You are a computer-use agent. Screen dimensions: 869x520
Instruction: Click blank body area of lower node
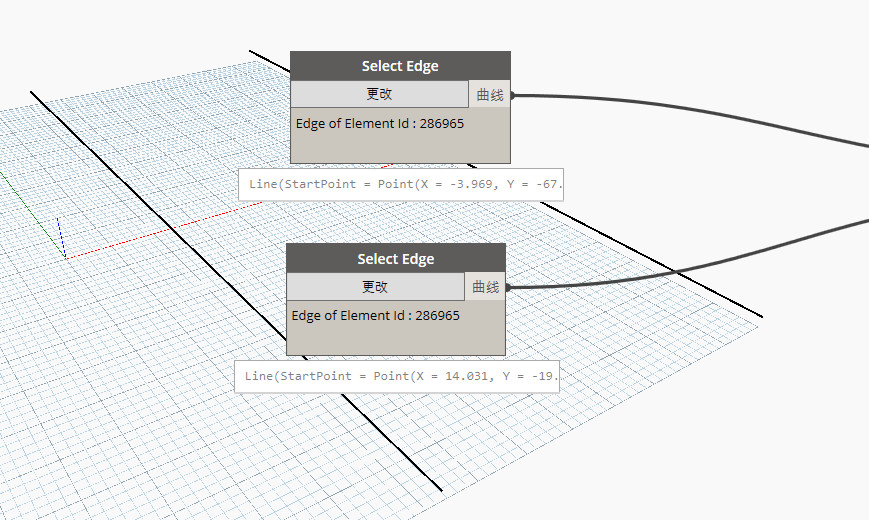point(396,340)
